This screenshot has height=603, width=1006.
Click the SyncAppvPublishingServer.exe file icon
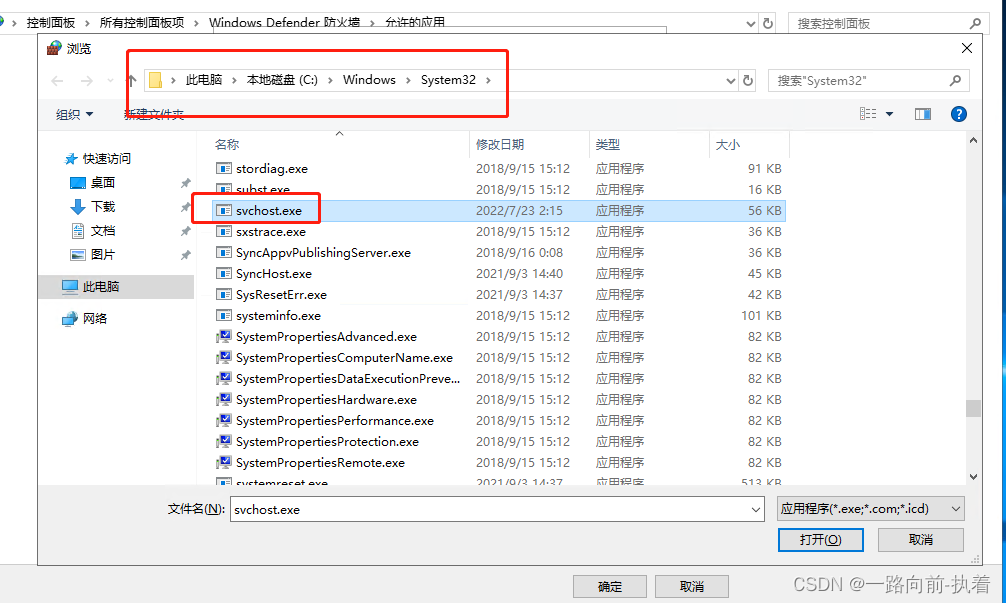pos(223,253)
